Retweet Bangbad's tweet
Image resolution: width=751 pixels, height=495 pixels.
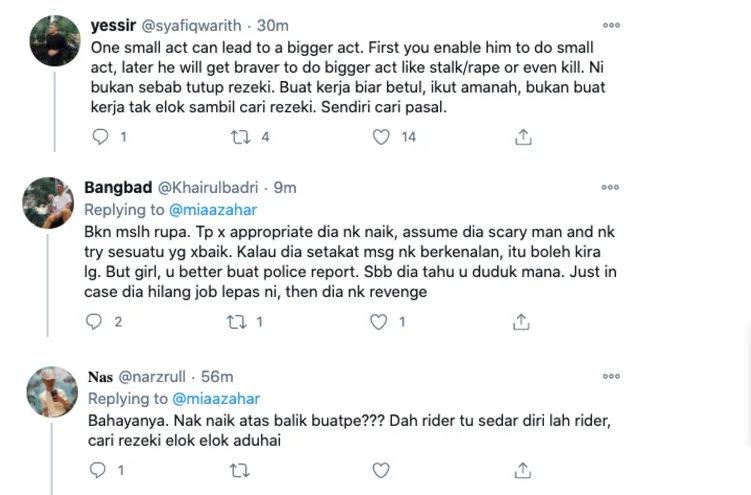(x=237, y=322)
